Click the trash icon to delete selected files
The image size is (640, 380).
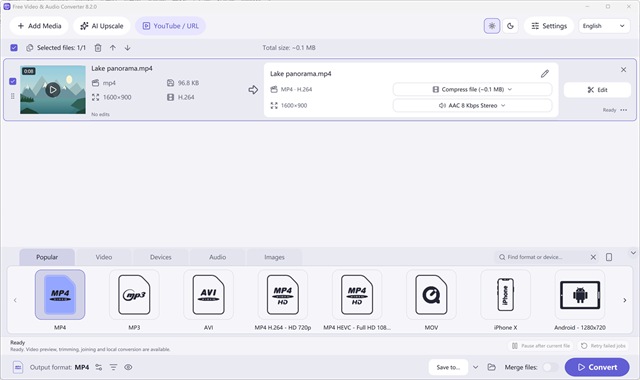click(98, 48)
